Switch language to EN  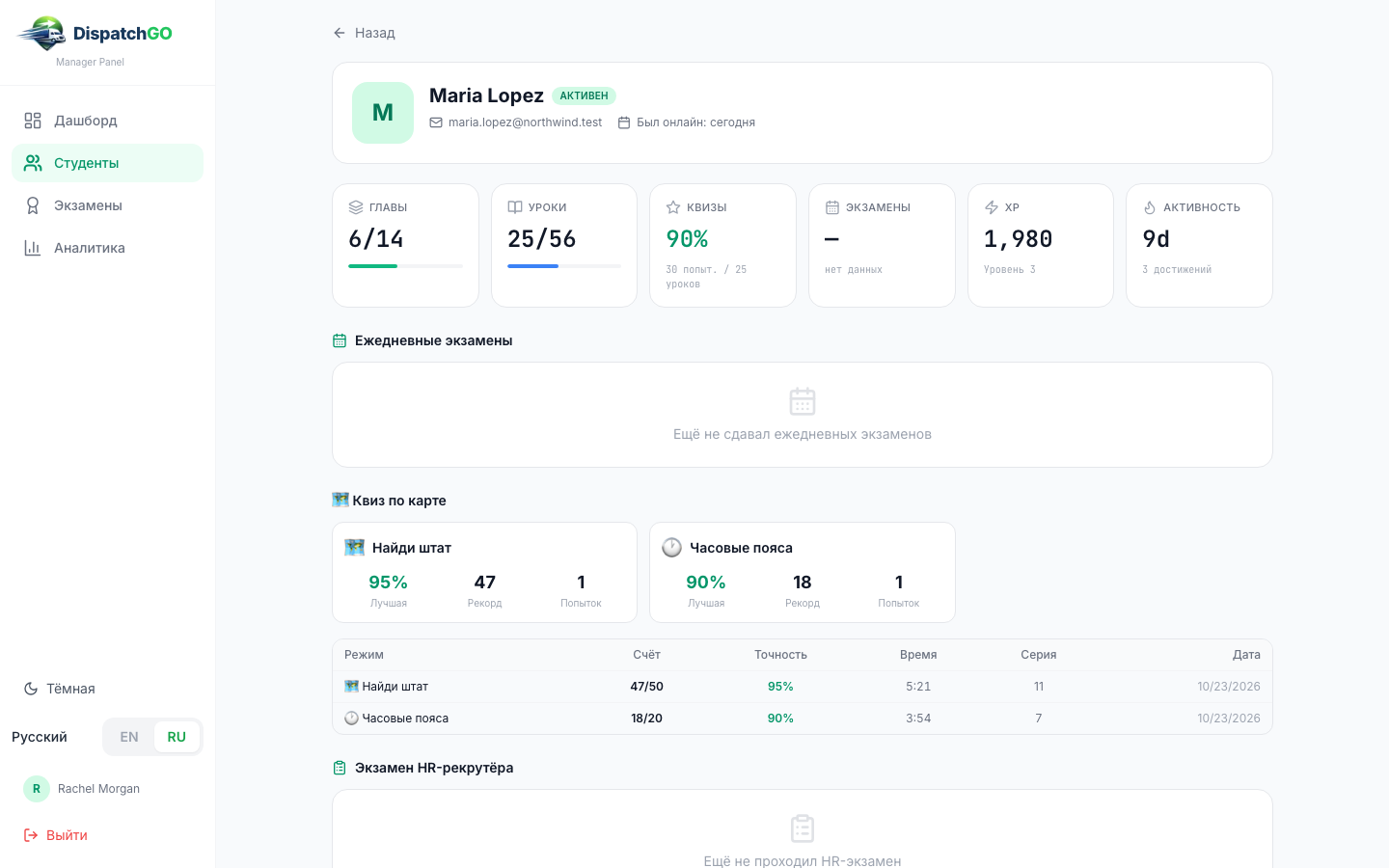(x=129, y=737)
